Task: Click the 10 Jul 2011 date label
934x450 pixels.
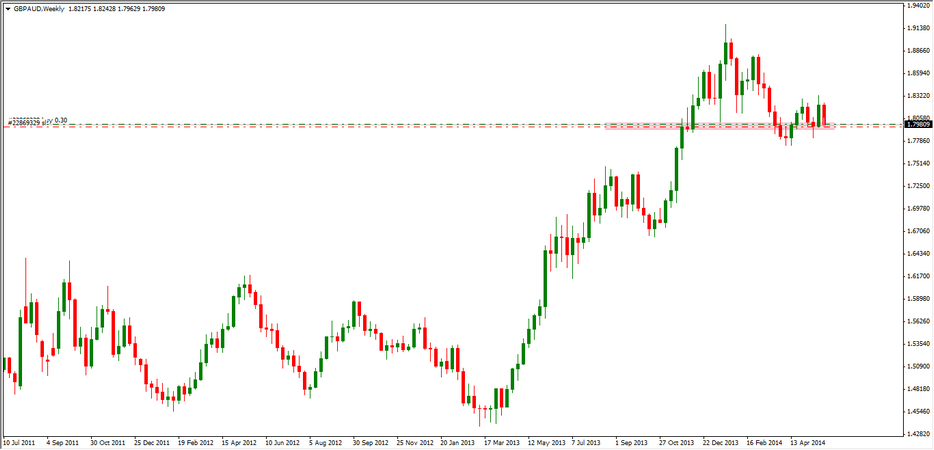Action: tap(22, 442)
